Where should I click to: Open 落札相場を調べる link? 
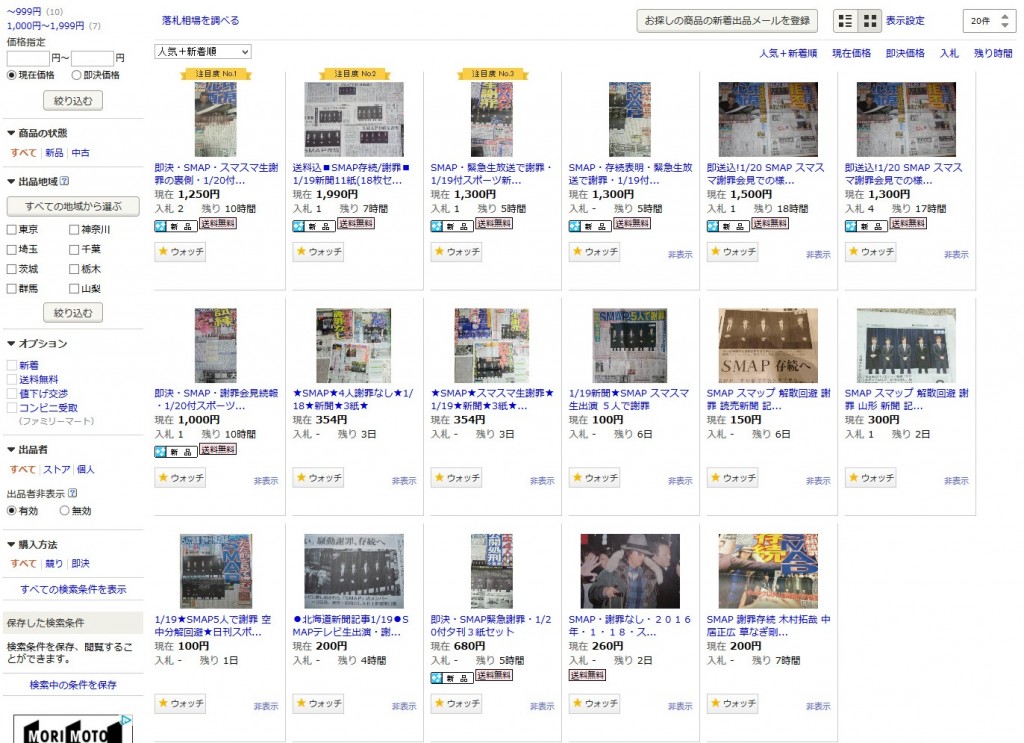click(x=200, y=21)
